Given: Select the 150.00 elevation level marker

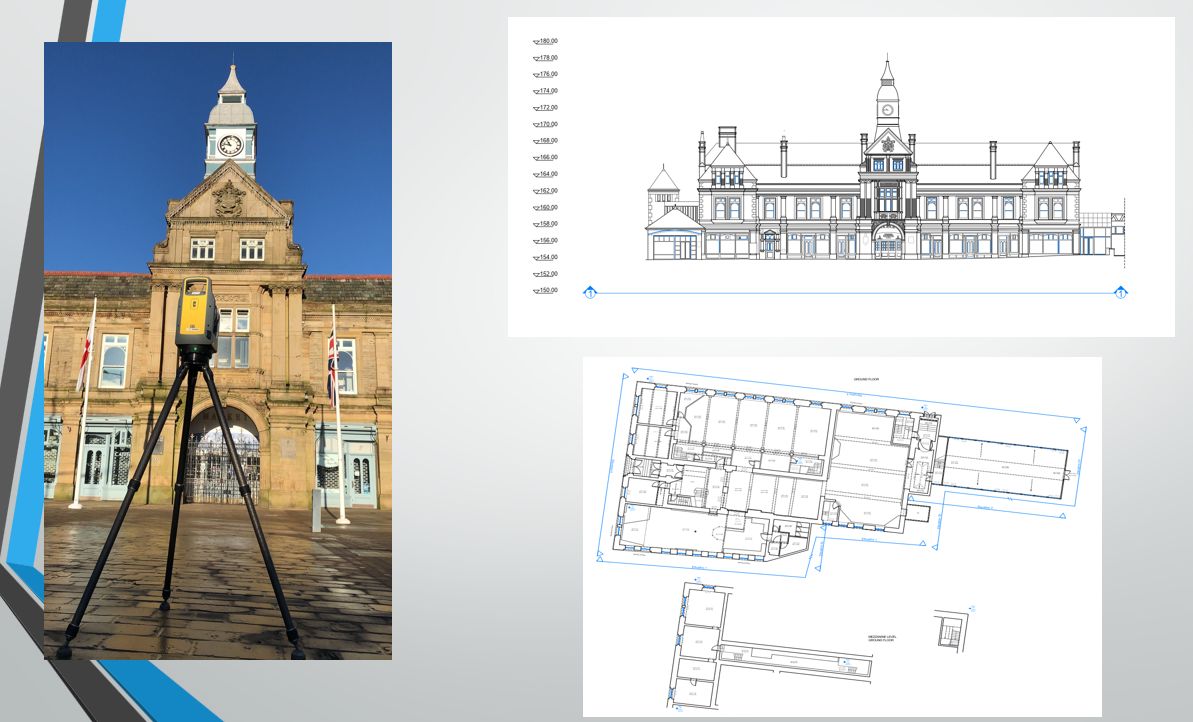Looking at the screenshot, I should 546,290.
